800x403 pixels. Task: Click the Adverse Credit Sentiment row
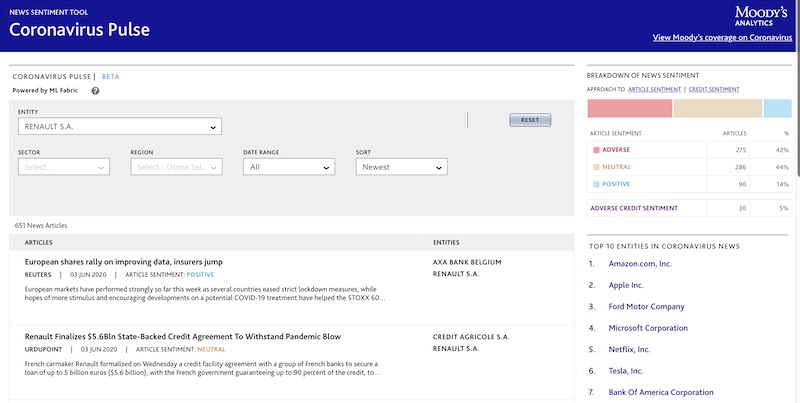click(688, 208)
